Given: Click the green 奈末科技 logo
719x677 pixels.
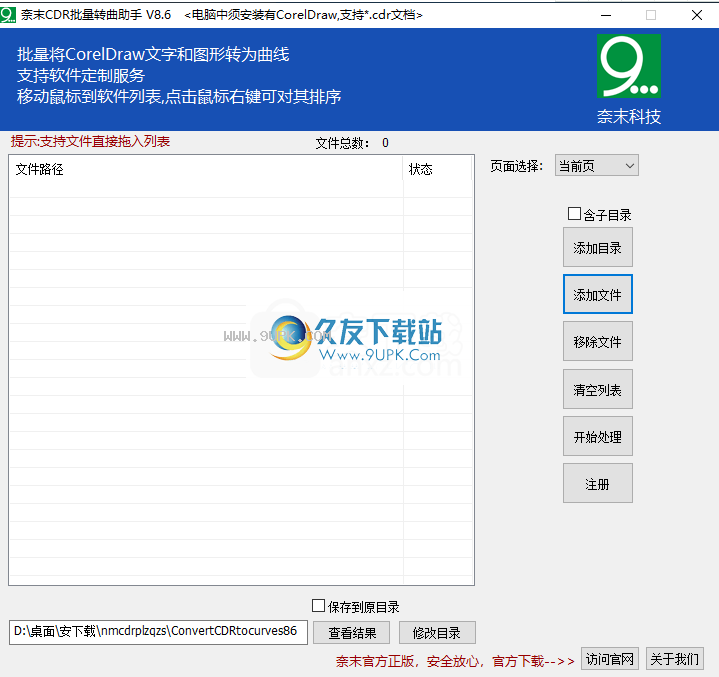Looking at the screenshot, I should click(x=629, y=66).
